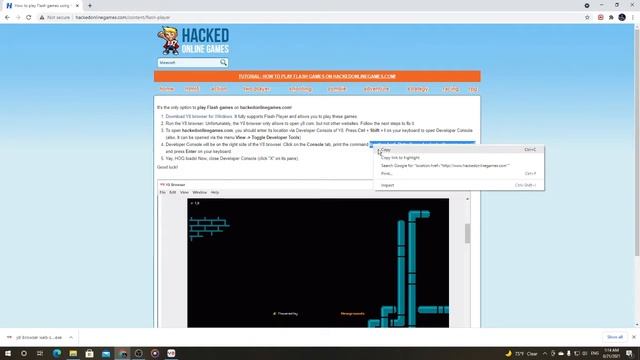The image size is (640, 360).
Task: Open the Chrome profile avatar
Action: 622,18
